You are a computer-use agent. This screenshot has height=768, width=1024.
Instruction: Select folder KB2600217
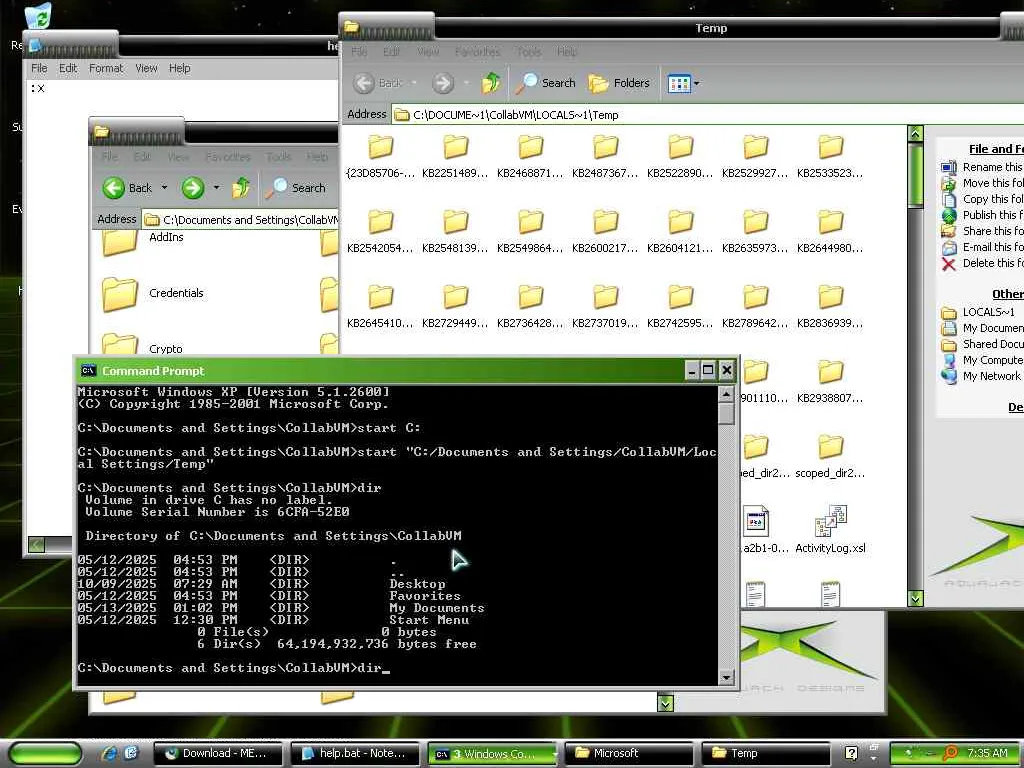point(605,232)
